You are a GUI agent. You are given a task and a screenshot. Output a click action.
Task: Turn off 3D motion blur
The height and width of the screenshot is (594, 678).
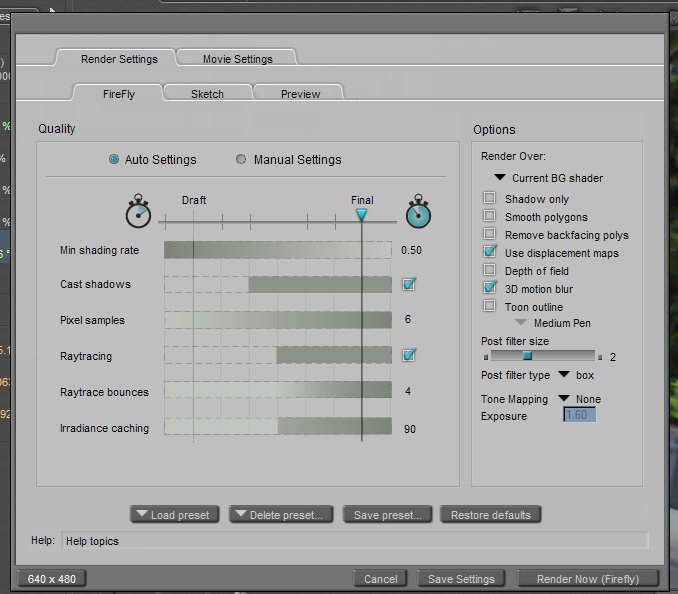tap(490, 289)
